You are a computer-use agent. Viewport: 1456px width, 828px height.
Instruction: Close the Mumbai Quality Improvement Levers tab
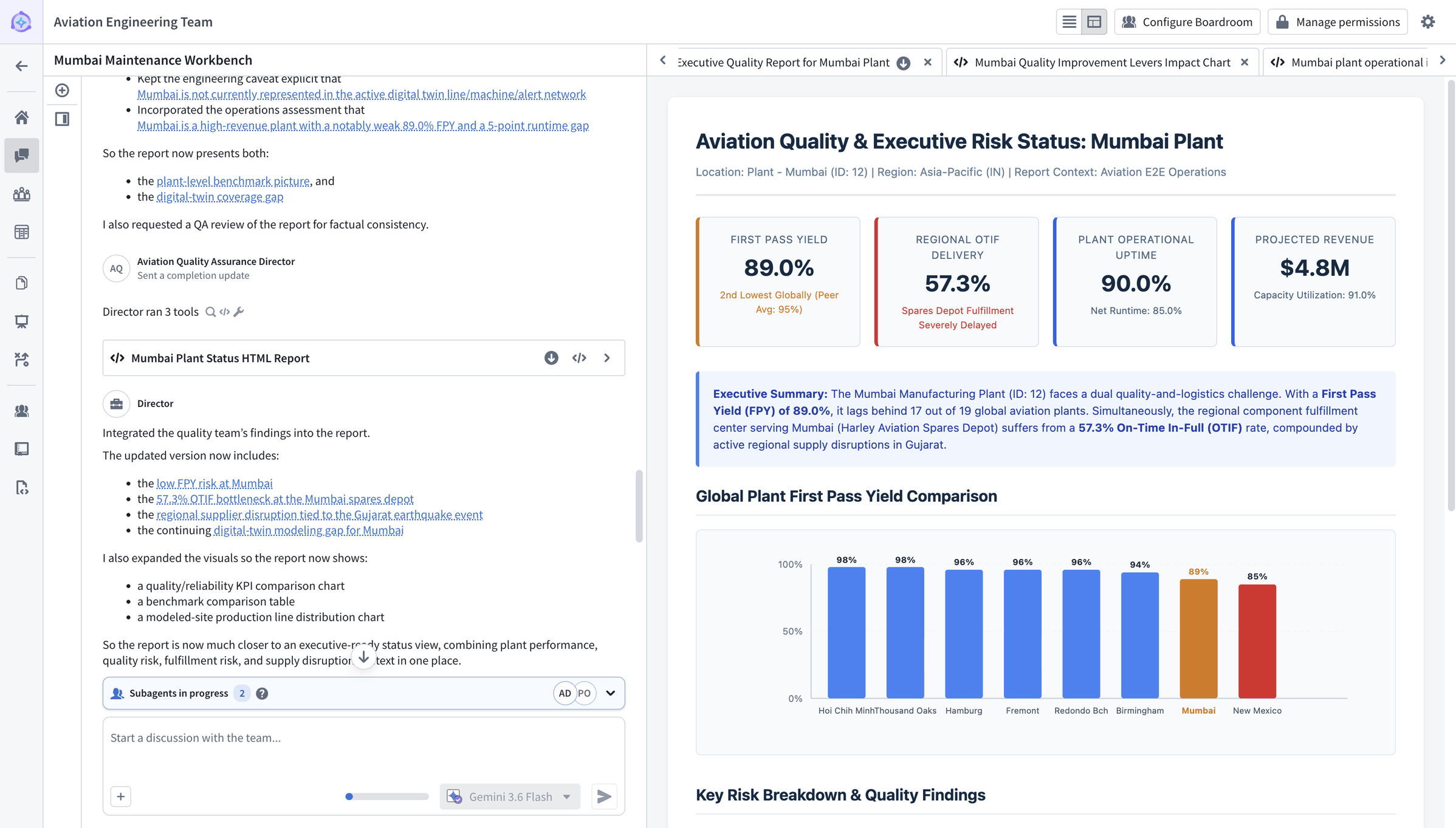1244,62
